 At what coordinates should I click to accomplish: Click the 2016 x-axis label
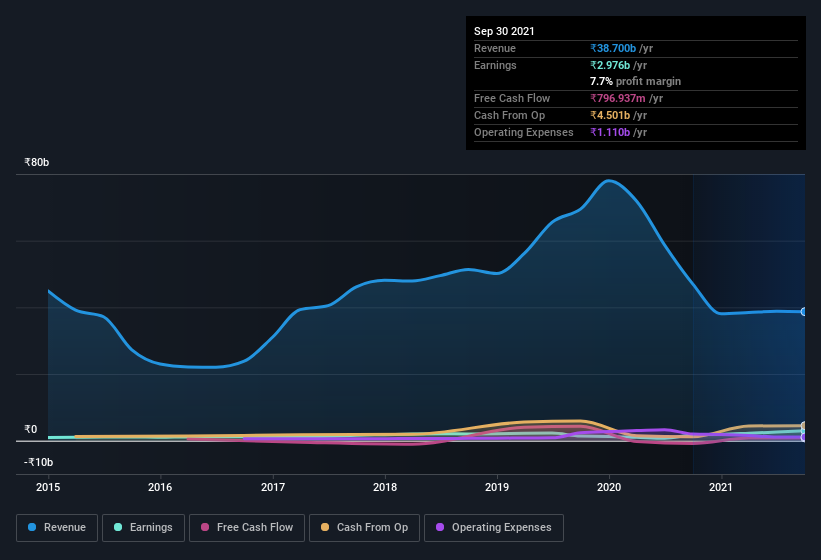click(x=160, y=487)
